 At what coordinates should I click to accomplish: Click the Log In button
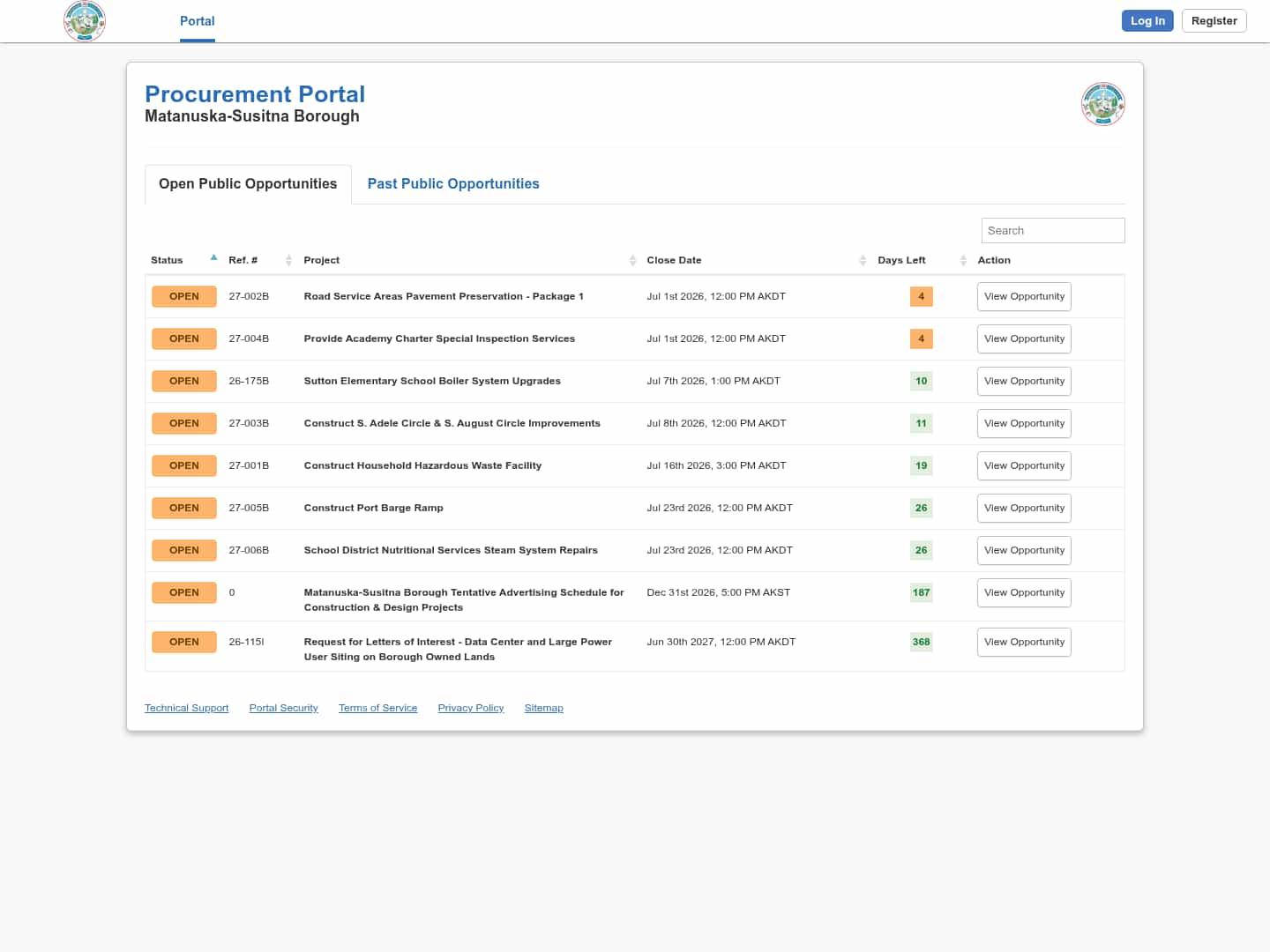coord(1147,20)
